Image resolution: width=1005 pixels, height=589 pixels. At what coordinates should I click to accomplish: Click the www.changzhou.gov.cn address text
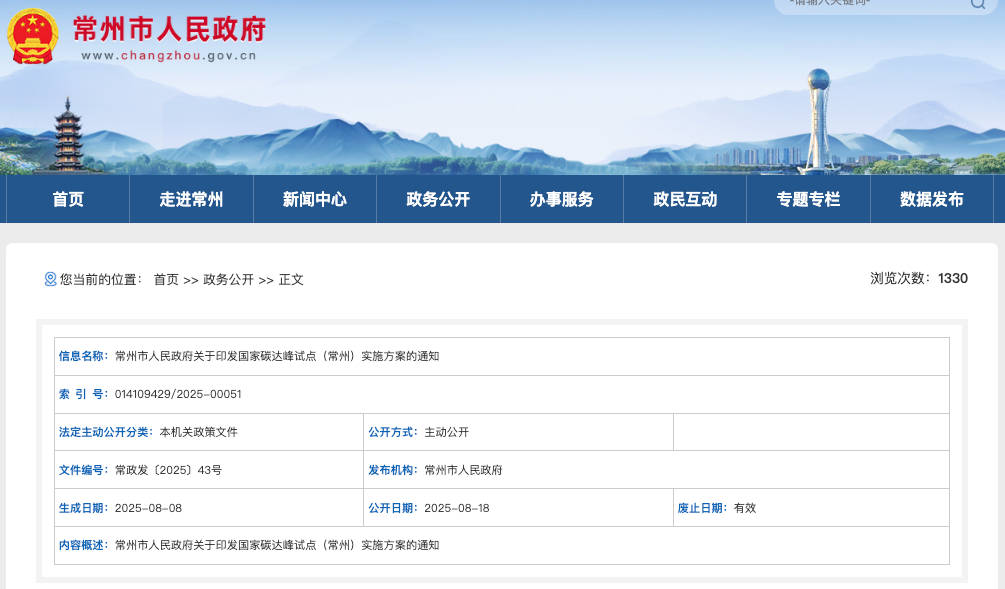tap(168, 56)
